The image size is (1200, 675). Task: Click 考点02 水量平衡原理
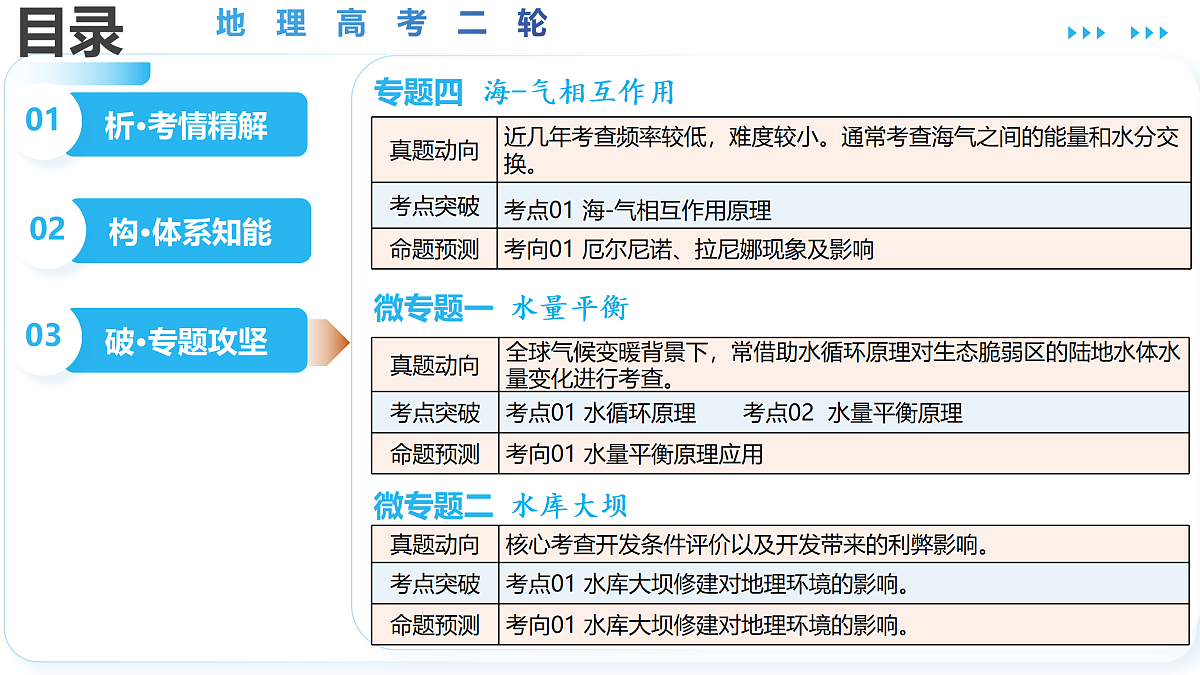853,413
